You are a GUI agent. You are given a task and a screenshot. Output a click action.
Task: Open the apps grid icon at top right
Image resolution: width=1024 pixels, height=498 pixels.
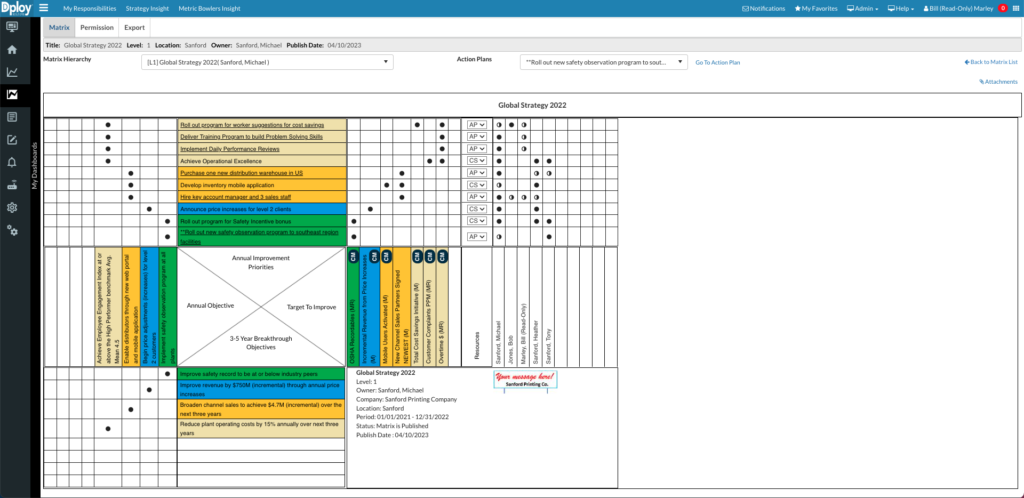point(1014,8)
